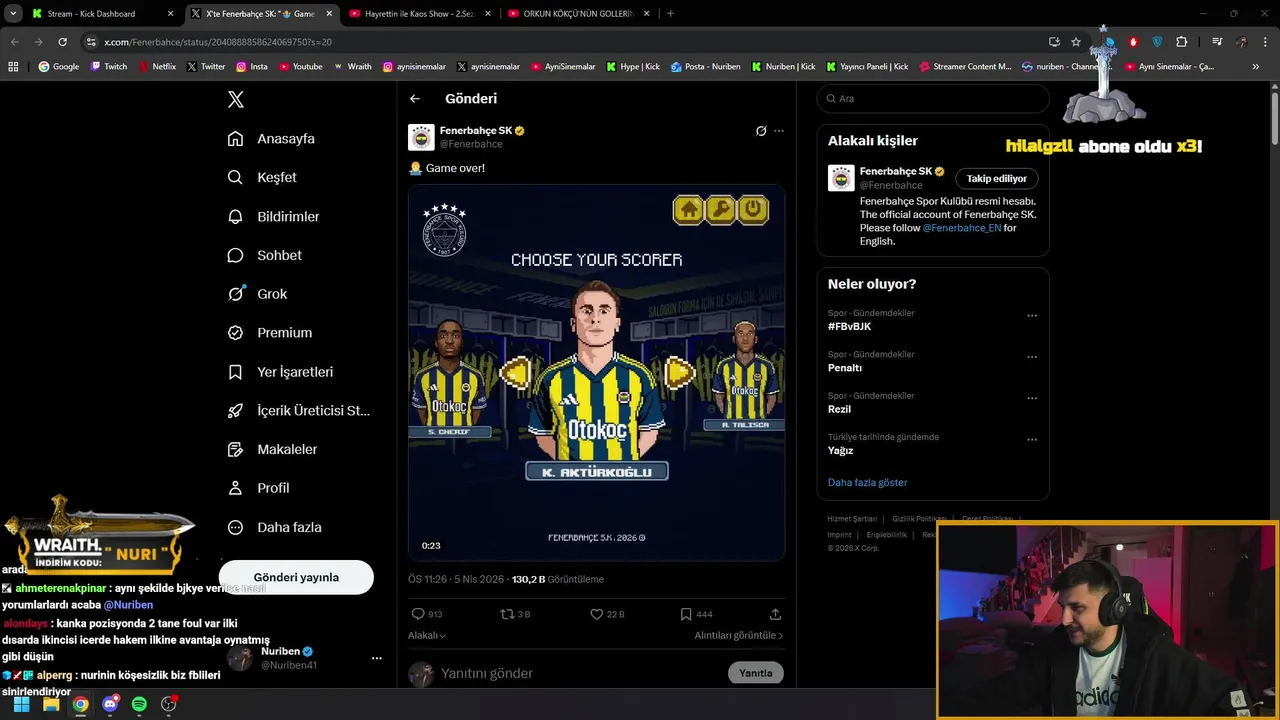Viewport: 1280px width, 720px height.
Task: Open the Fenerbahçe SK post's more options
Action: pos(779,131)
